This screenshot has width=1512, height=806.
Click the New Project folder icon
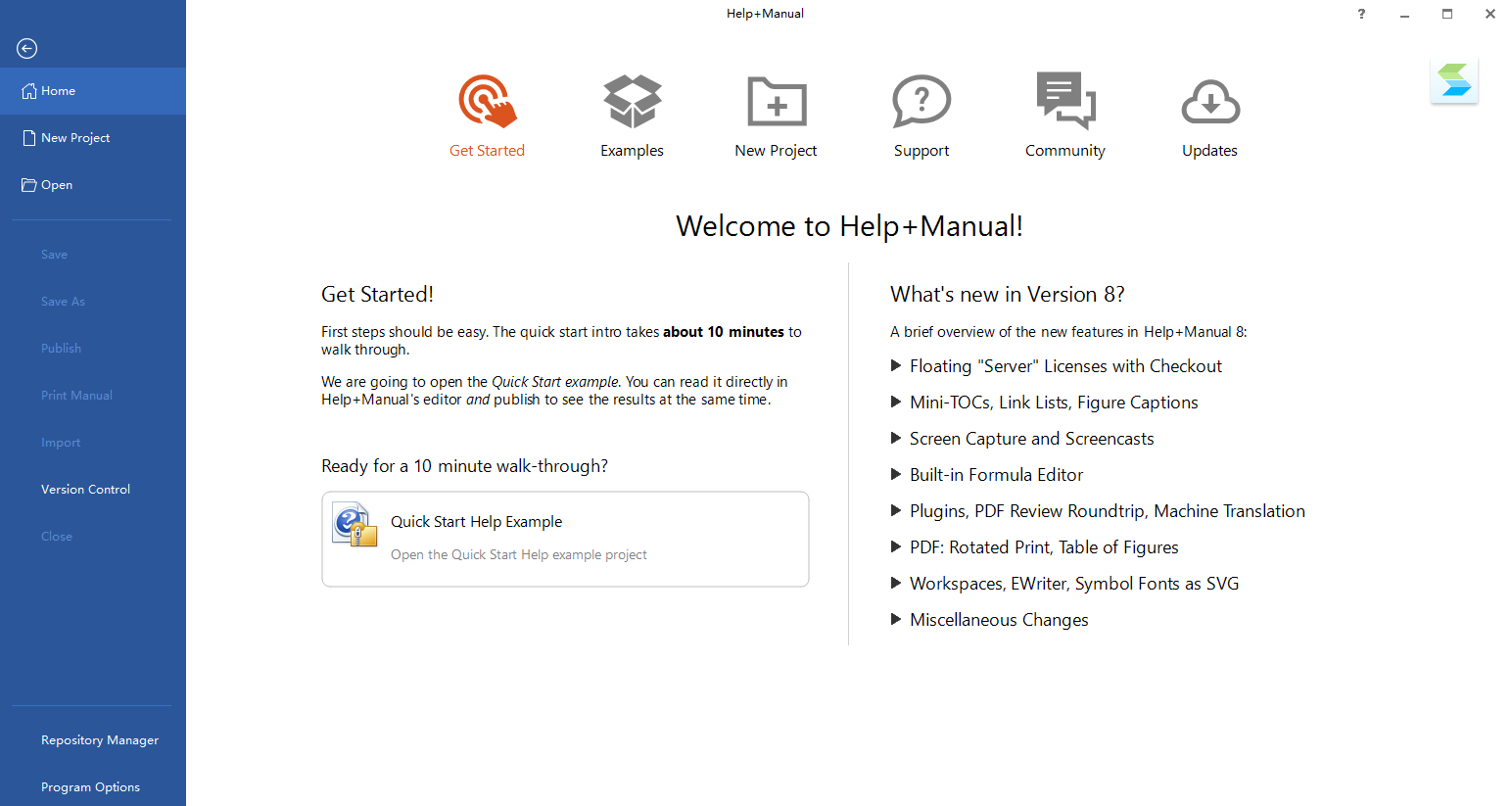click(777, 101)
